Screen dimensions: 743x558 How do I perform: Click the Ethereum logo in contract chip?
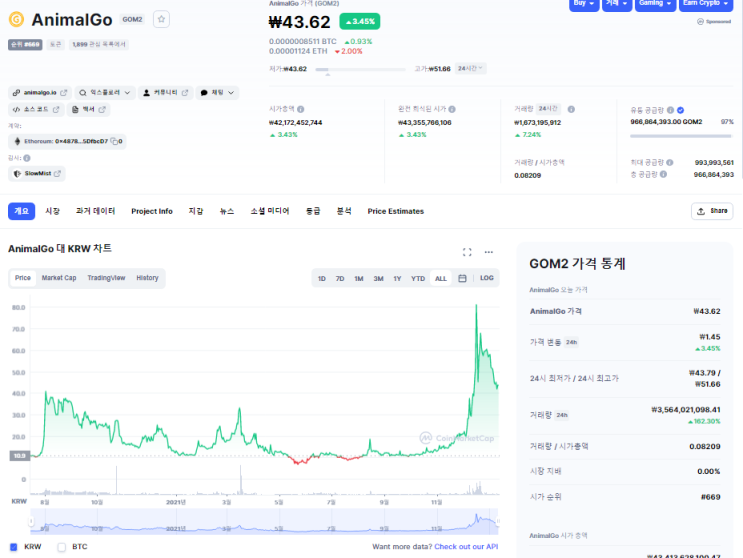[18, 141]
